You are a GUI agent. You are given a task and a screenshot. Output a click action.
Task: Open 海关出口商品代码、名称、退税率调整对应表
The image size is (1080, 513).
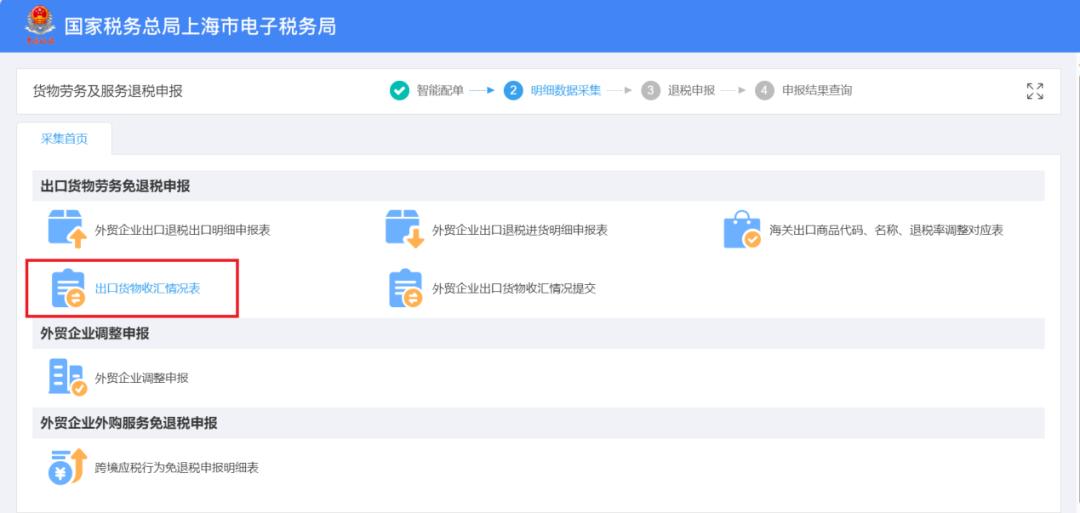point(886,231)
